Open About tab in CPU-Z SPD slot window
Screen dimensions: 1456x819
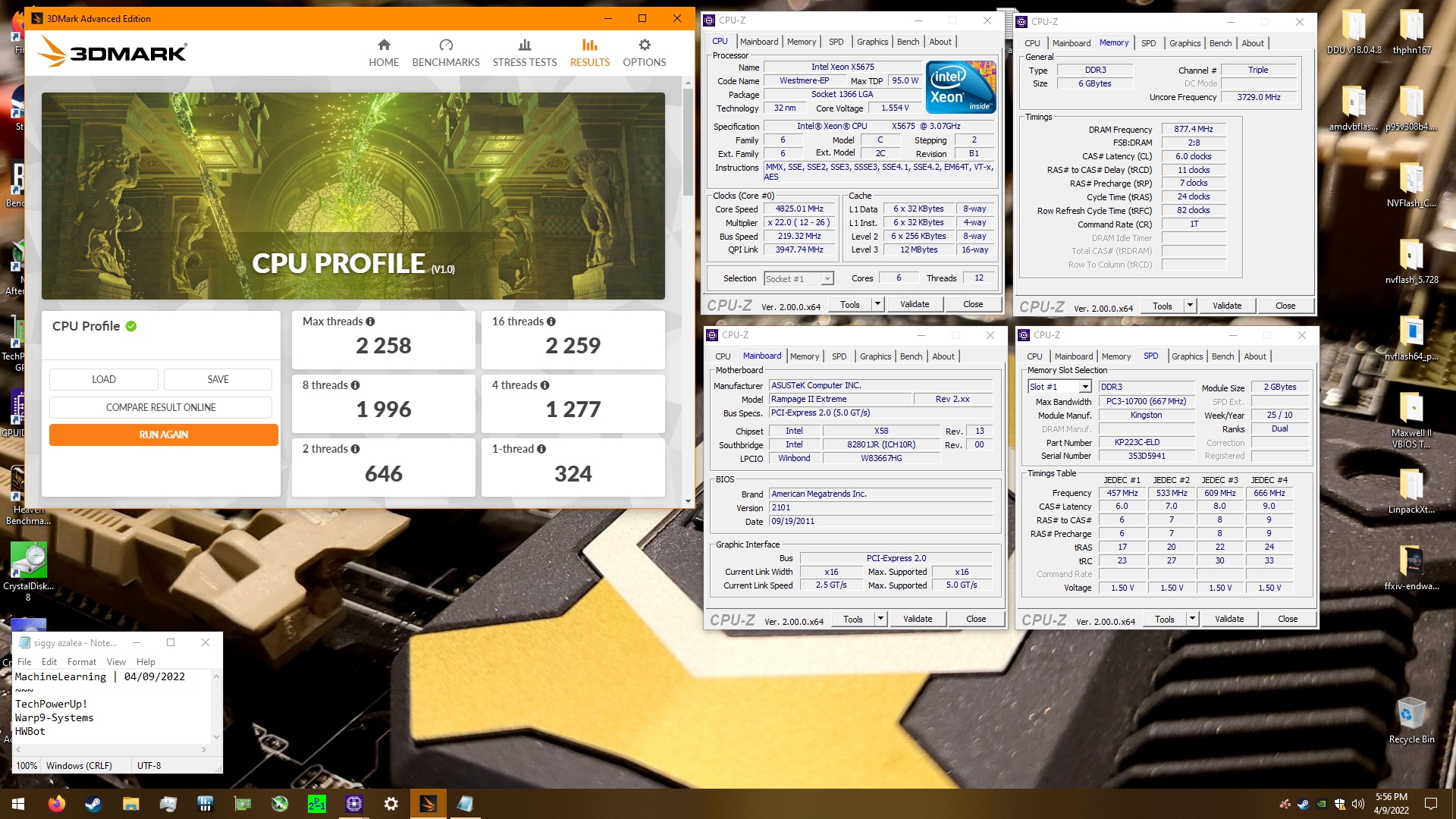pos(1254,356)
